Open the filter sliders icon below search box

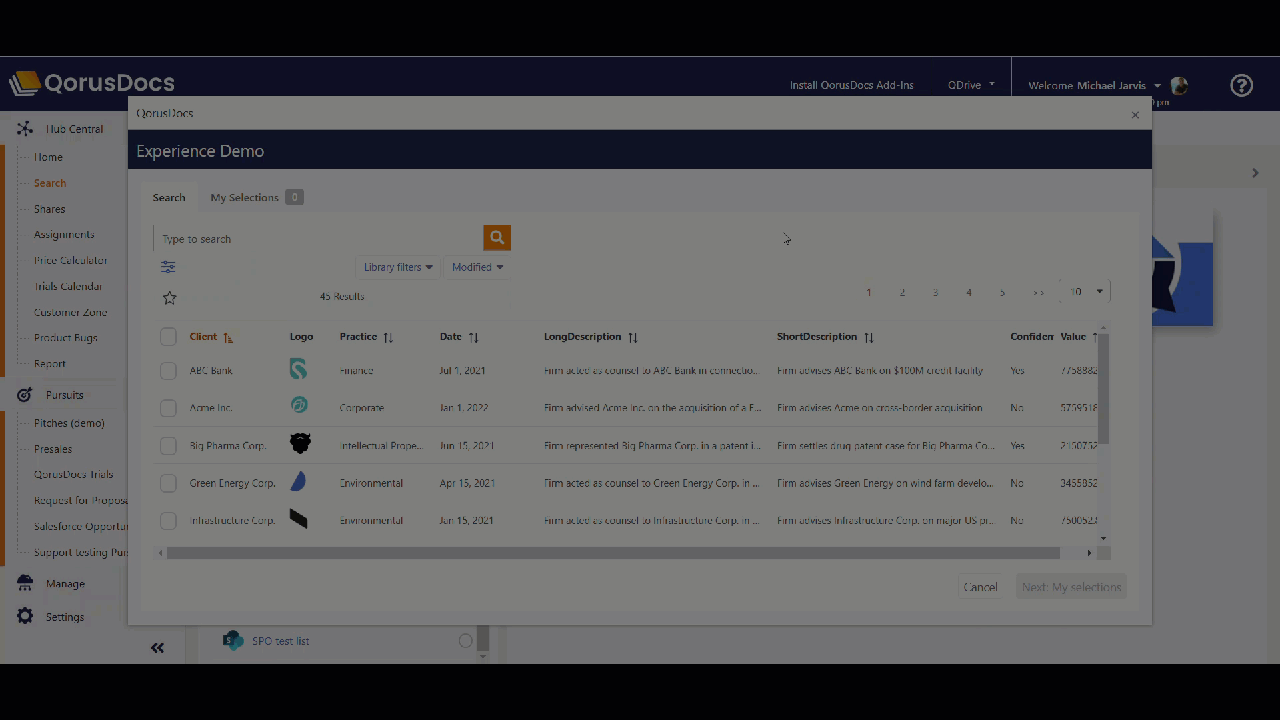click(168, 267)
